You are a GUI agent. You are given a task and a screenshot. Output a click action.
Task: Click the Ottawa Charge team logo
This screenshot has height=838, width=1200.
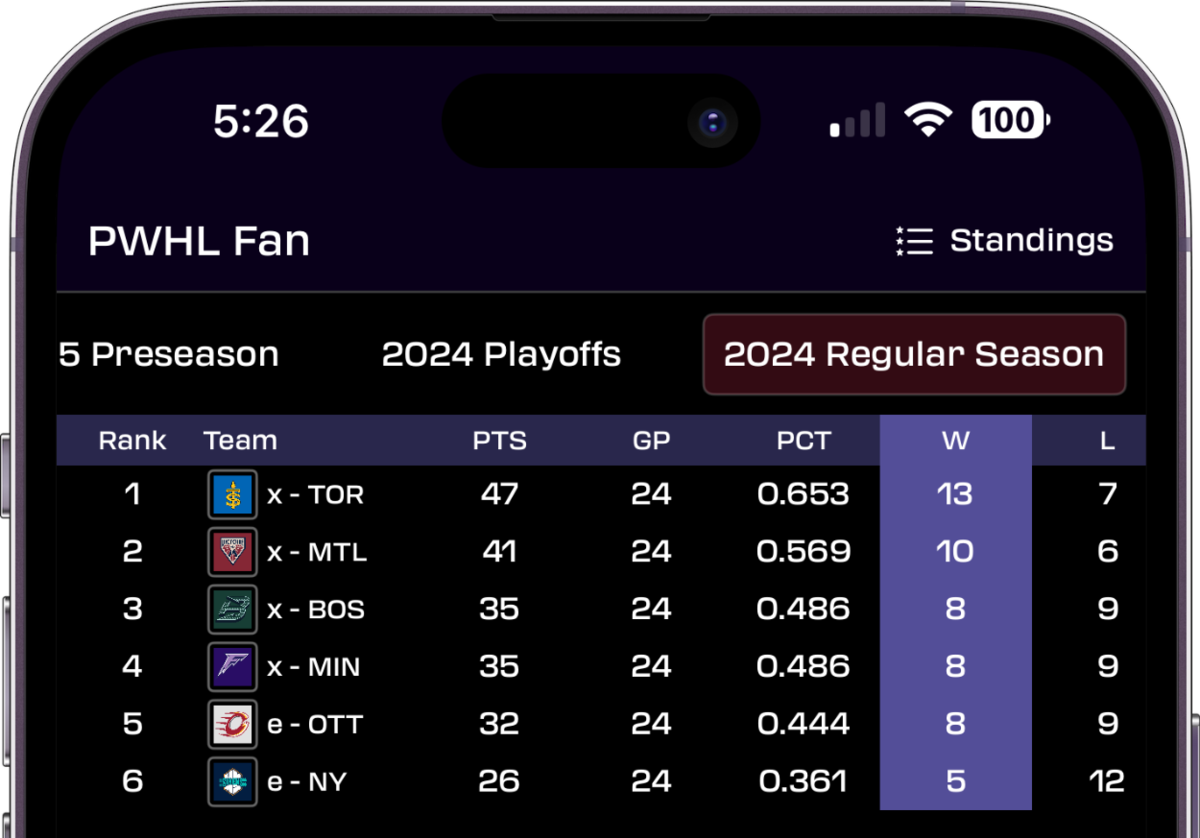pos(232,724)
